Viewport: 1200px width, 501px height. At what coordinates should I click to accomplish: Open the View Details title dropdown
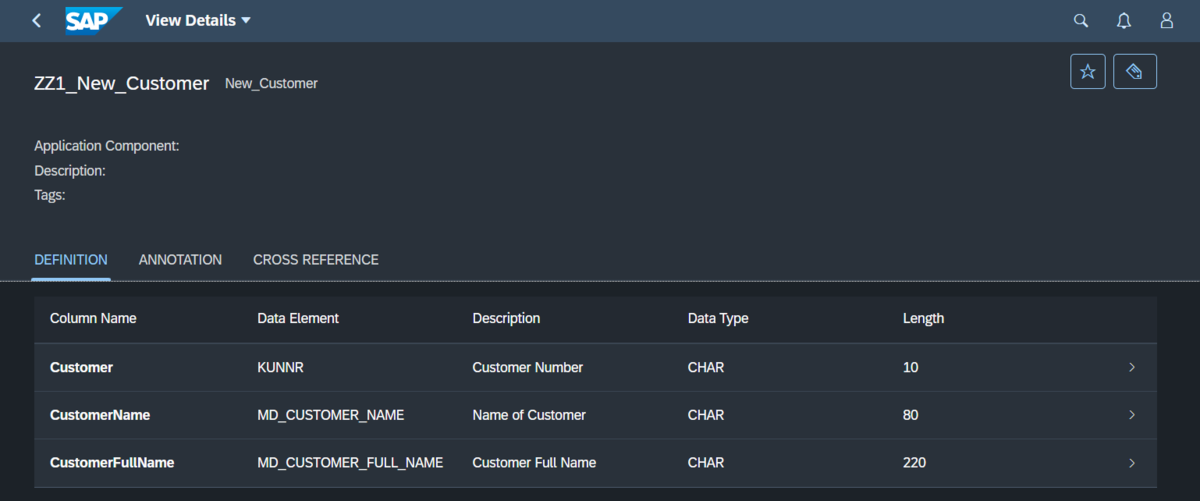tap(198, 20)
